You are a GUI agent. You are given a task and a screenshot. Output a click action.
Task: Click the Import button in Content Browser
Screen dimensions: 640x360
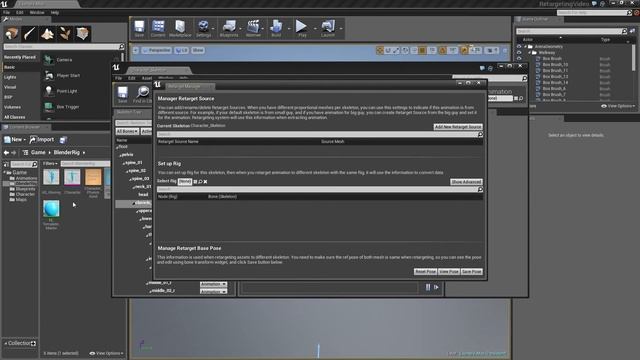coord(42,140)
